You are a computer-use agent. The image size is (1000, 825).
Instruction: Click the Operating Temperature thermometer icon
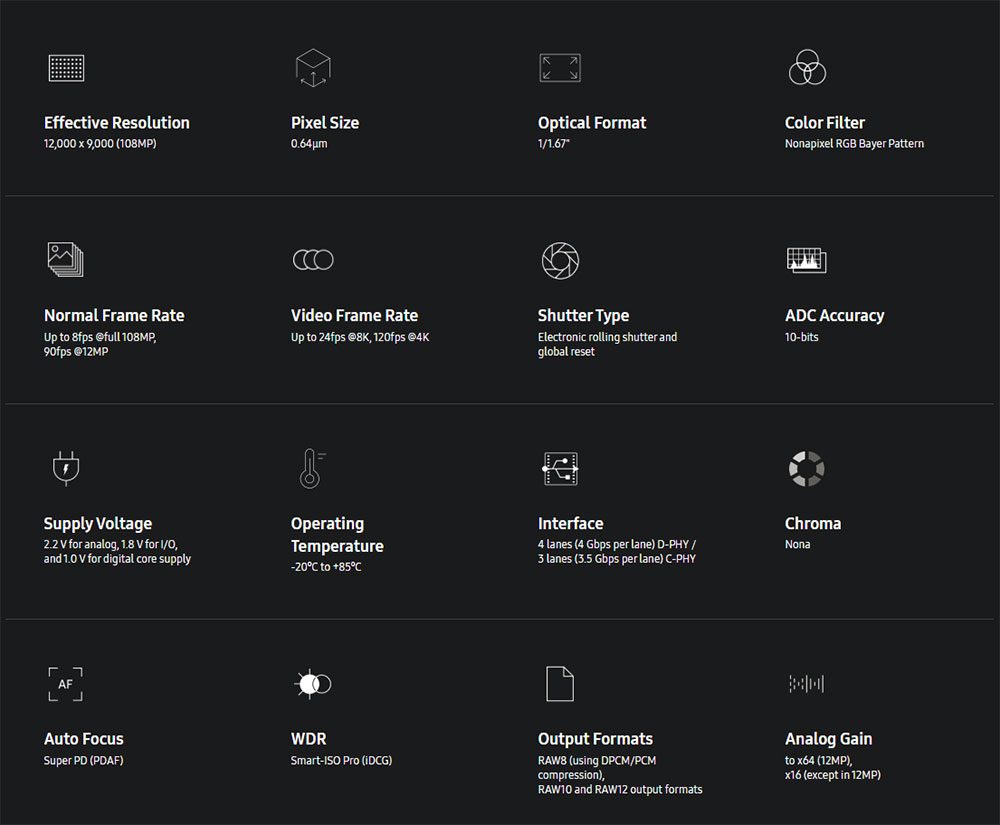(311, 468)
